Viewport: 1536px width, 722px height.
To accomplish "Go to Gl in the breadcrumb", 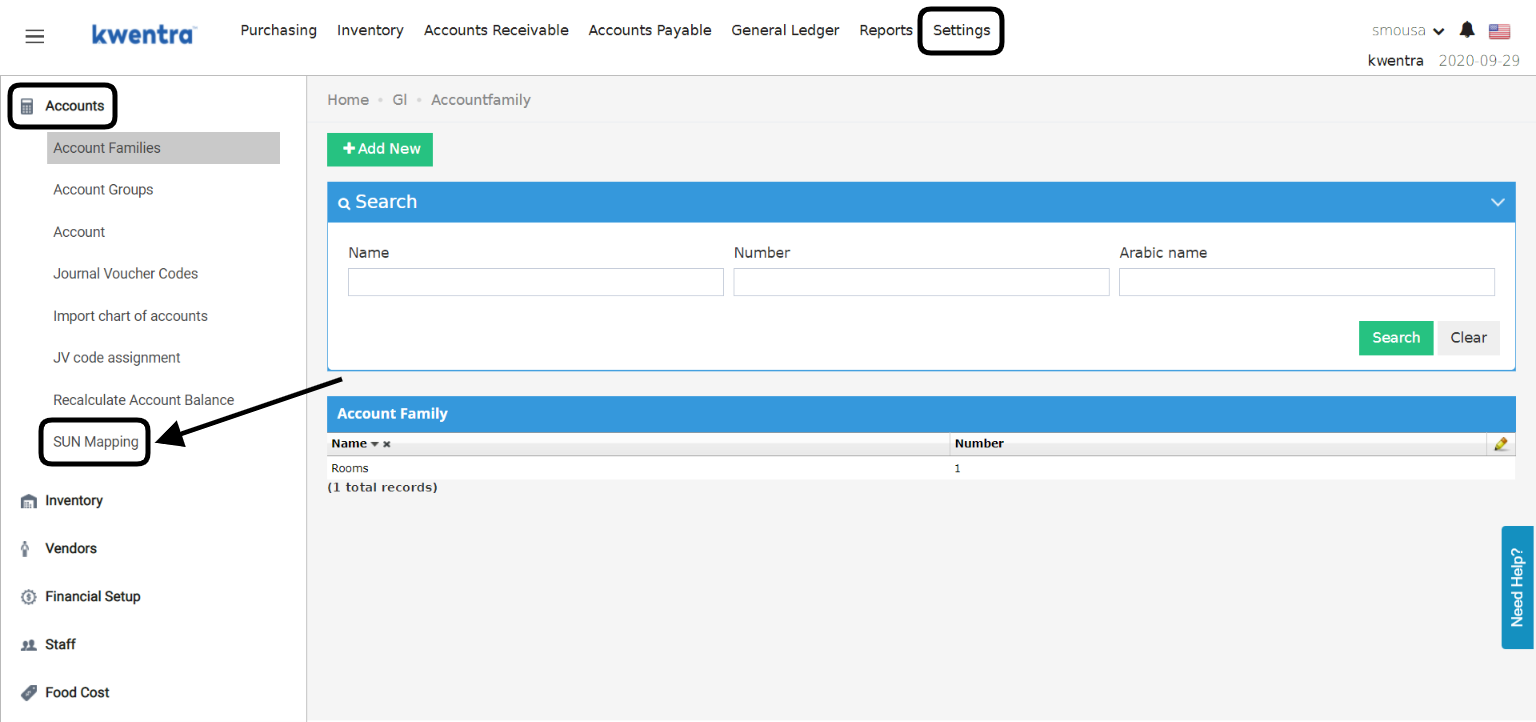I will 400,100.
